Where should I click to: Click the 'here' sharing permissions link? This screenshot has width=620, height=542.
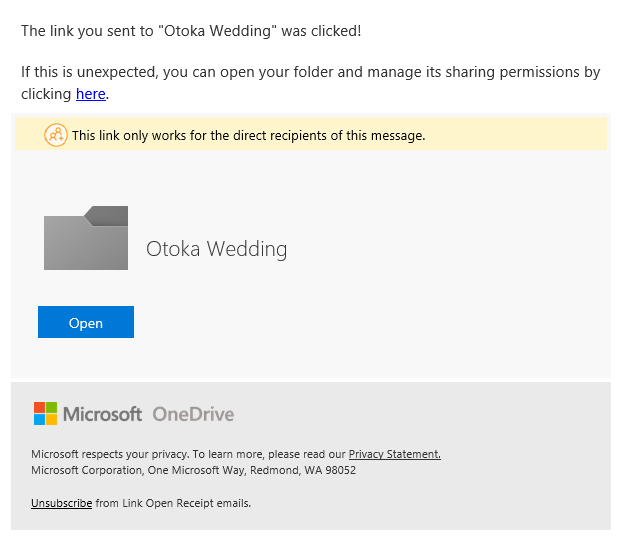pos(91,94)
